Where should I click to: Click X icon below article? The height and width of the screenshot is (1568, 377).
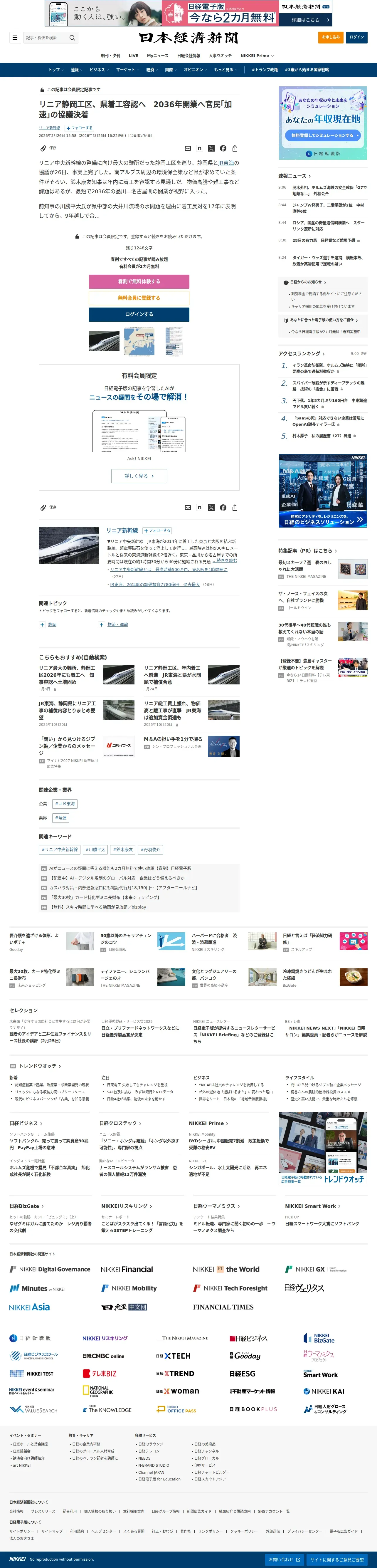coord(211,507)
